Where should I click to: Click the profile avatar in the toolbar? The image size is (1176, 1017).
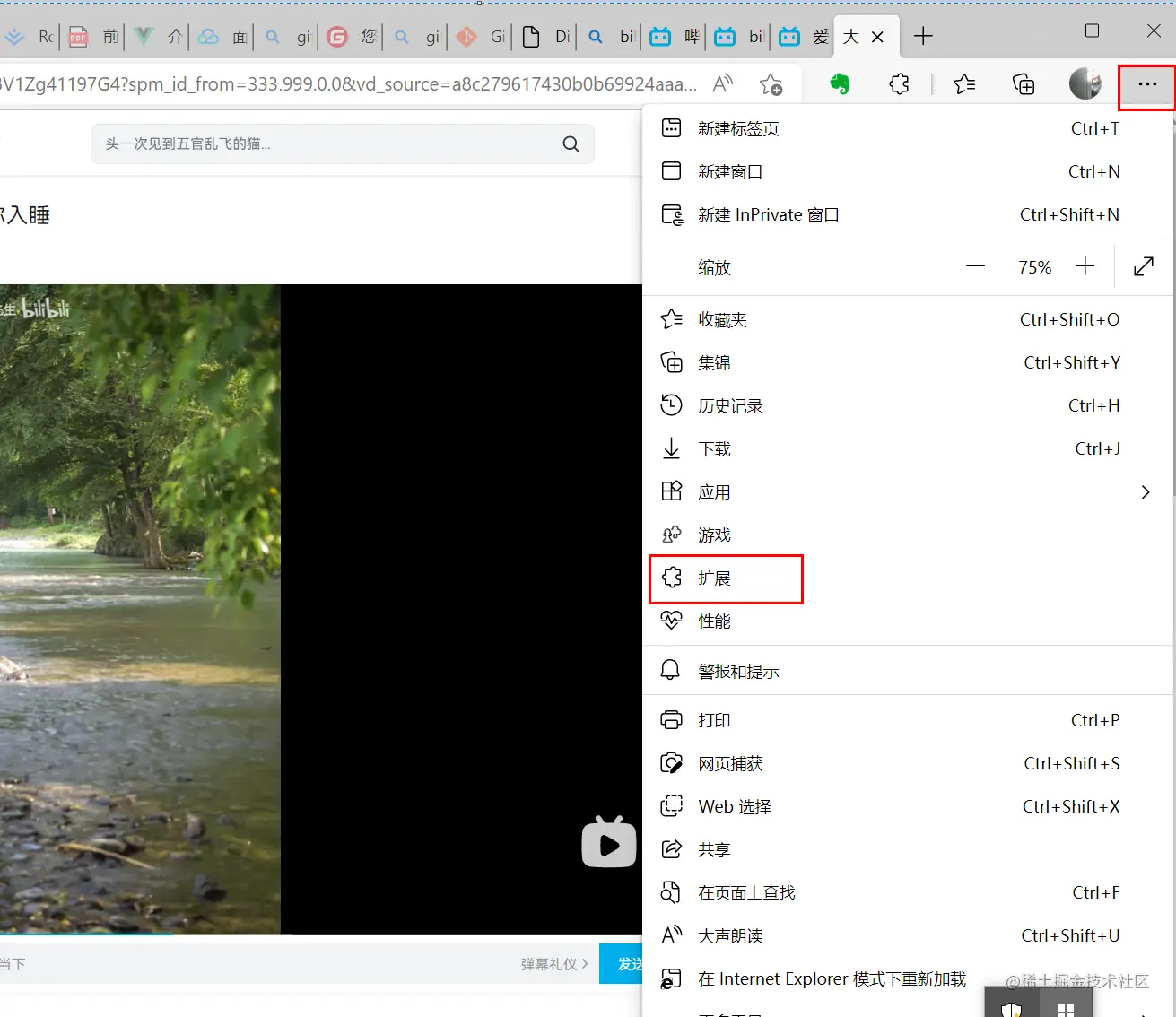tap(1085, 84)
